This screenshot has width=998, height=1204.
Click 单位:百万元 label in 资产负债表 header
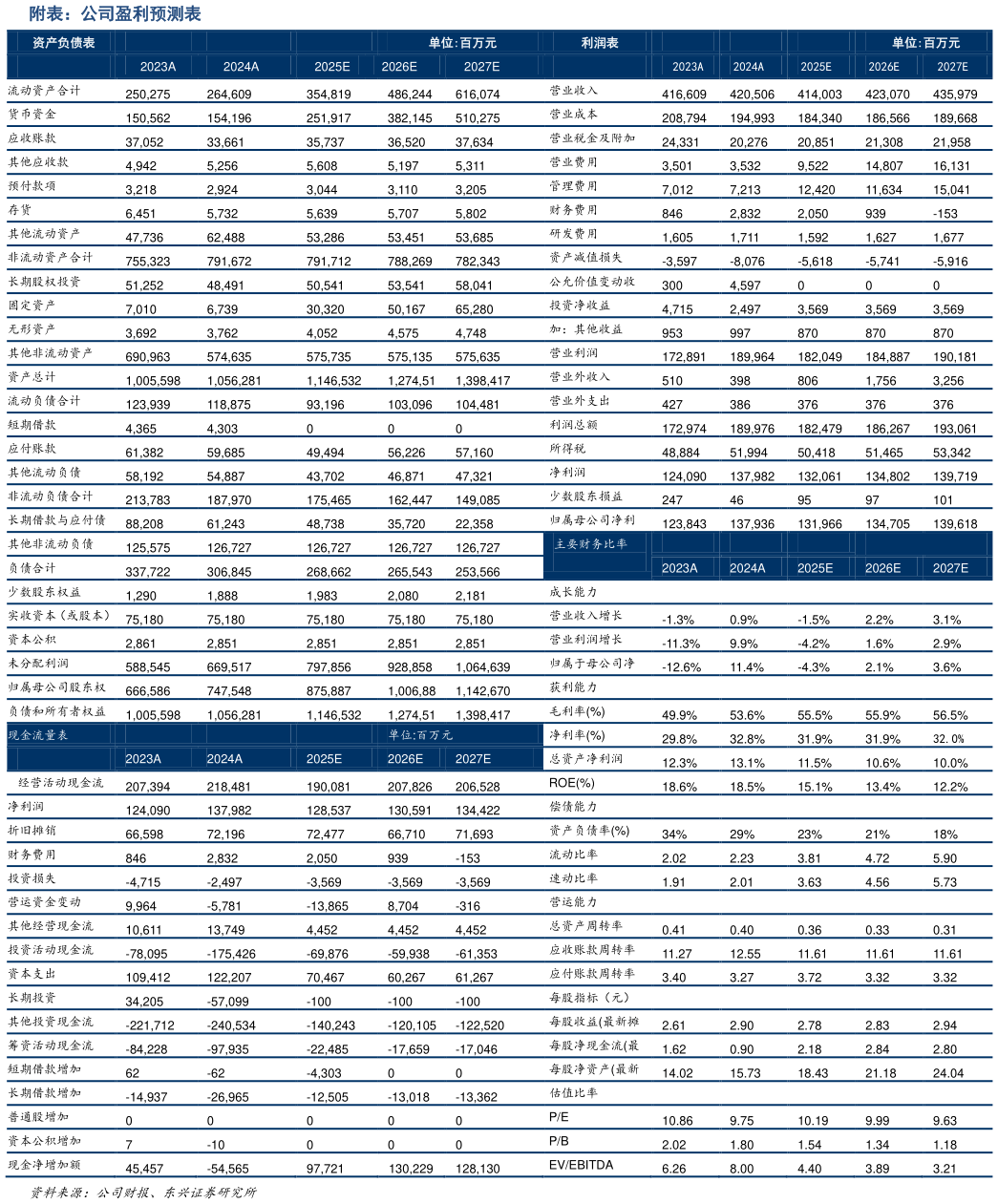point(462,43)
